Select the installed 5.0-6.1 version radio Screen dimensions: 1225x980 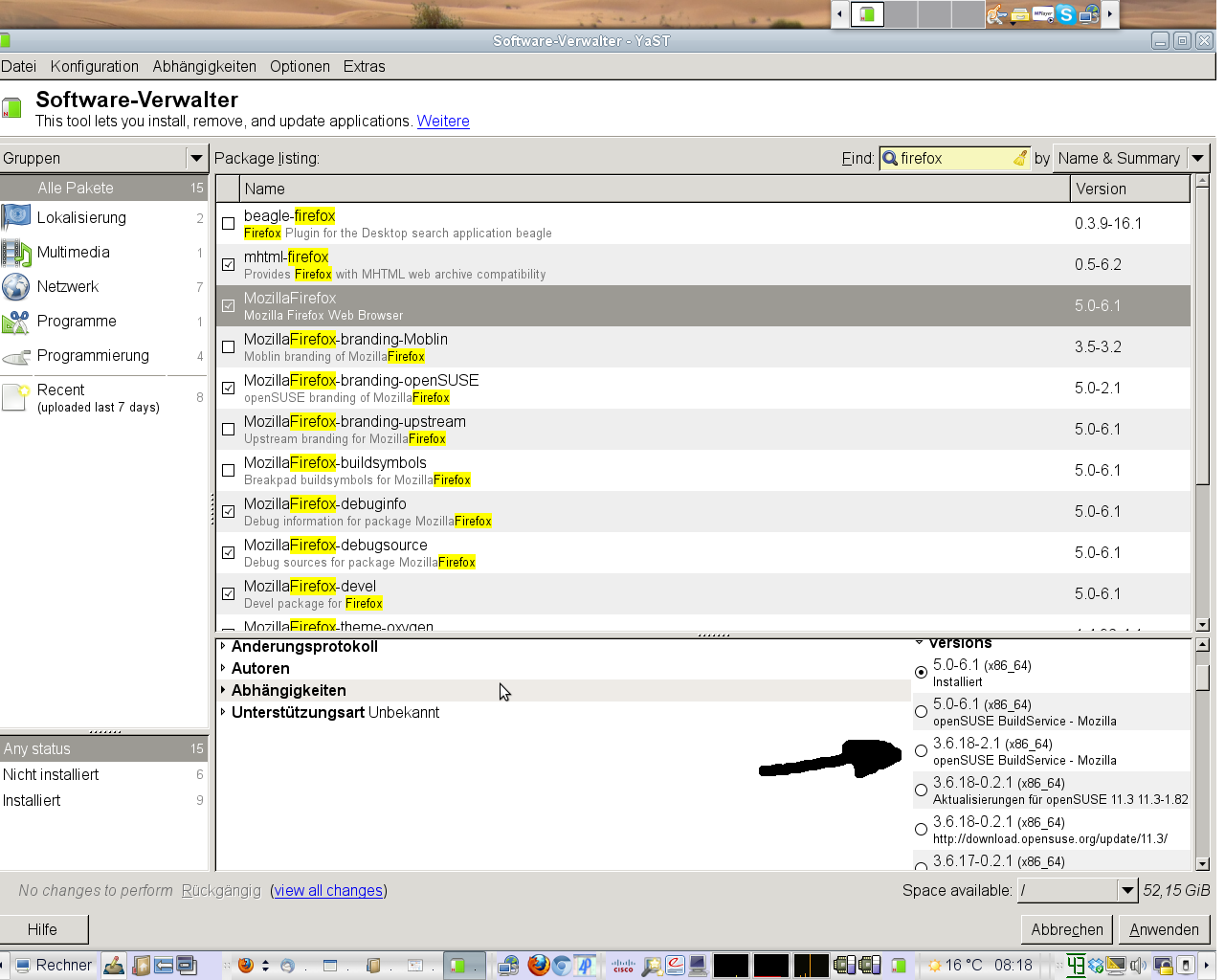point(921,672)
